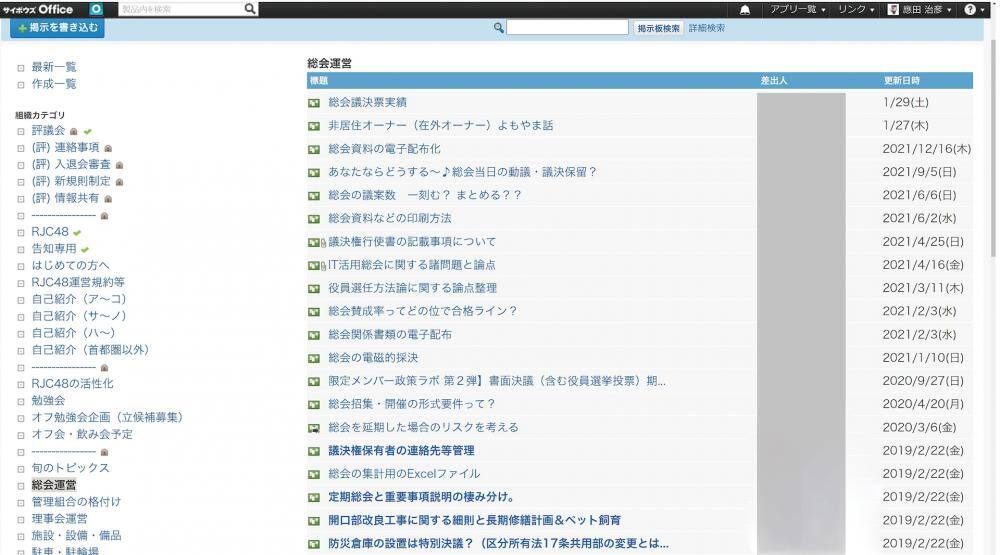Expand the (評) 入退会審査 tree node

pyautogui.click(x=21, y=165)
